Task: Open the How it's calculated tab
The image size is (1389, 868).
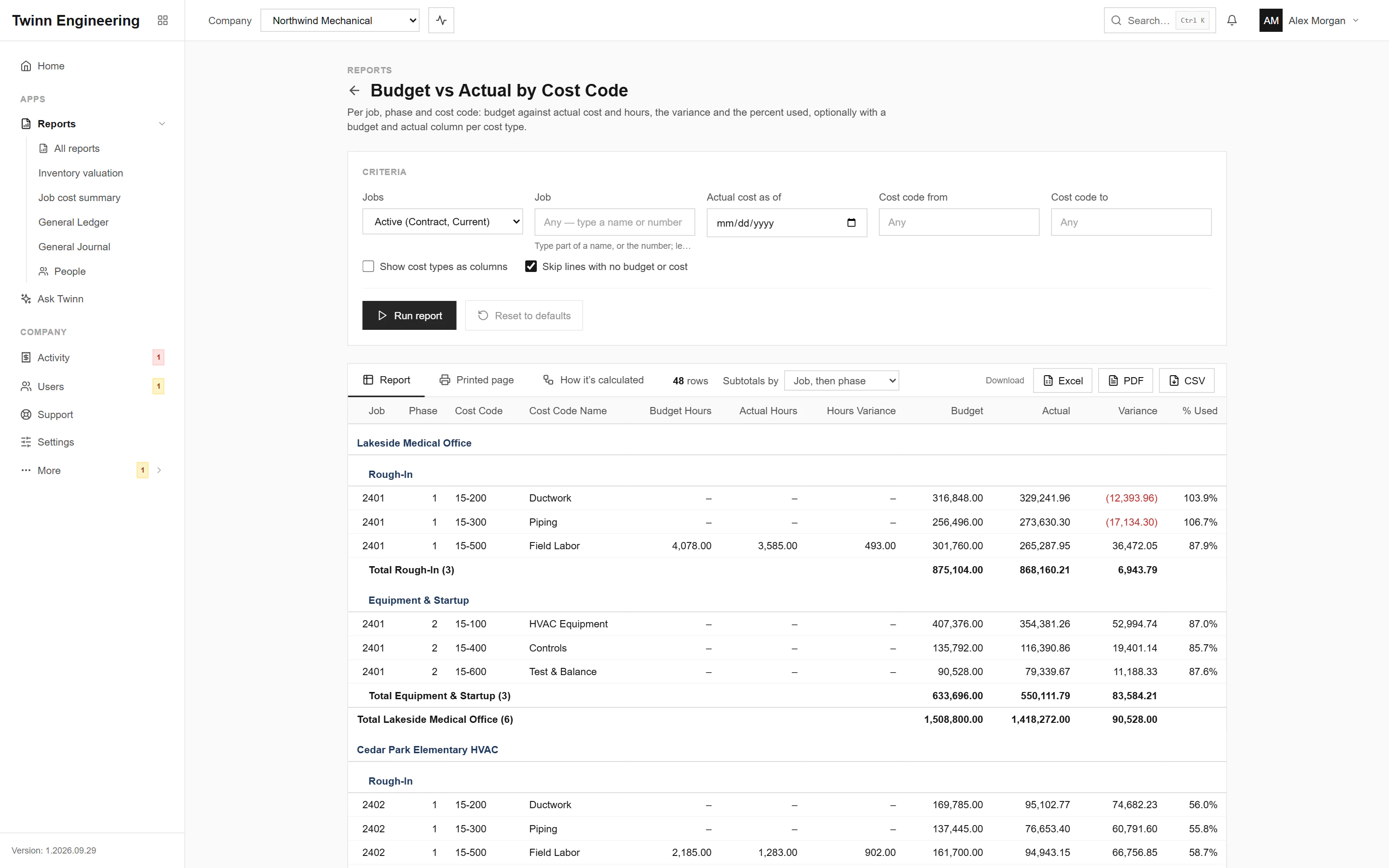Action: pyautogui.click(x=594, y=380)
